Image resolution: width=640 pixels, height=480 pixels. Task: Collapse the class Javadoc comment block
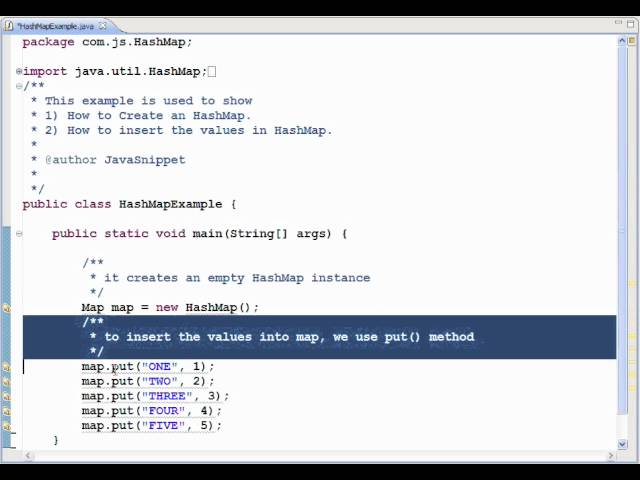coord(19,86)
